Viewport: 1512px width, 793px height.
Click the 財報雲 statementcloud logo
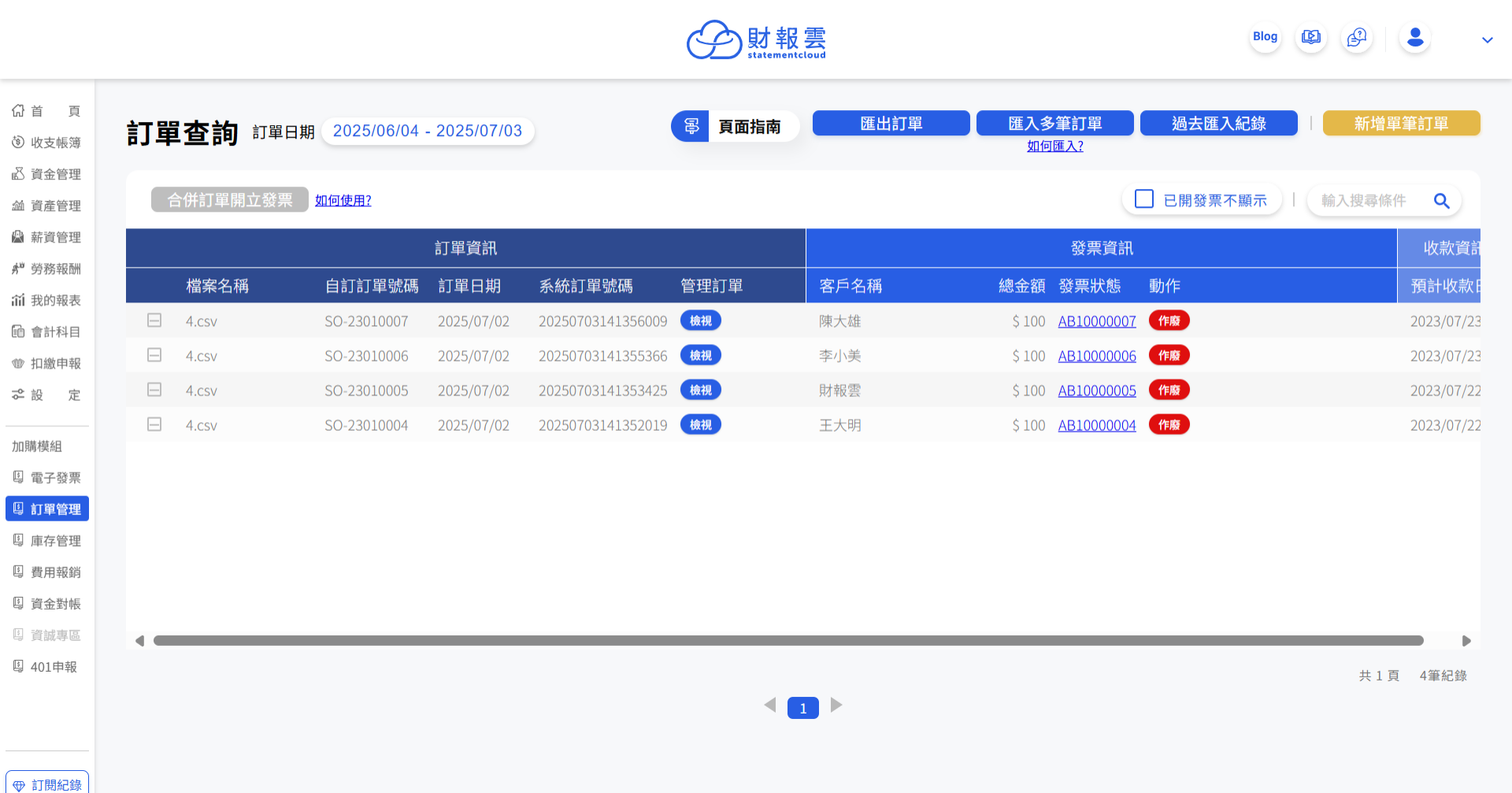(756, 39)
